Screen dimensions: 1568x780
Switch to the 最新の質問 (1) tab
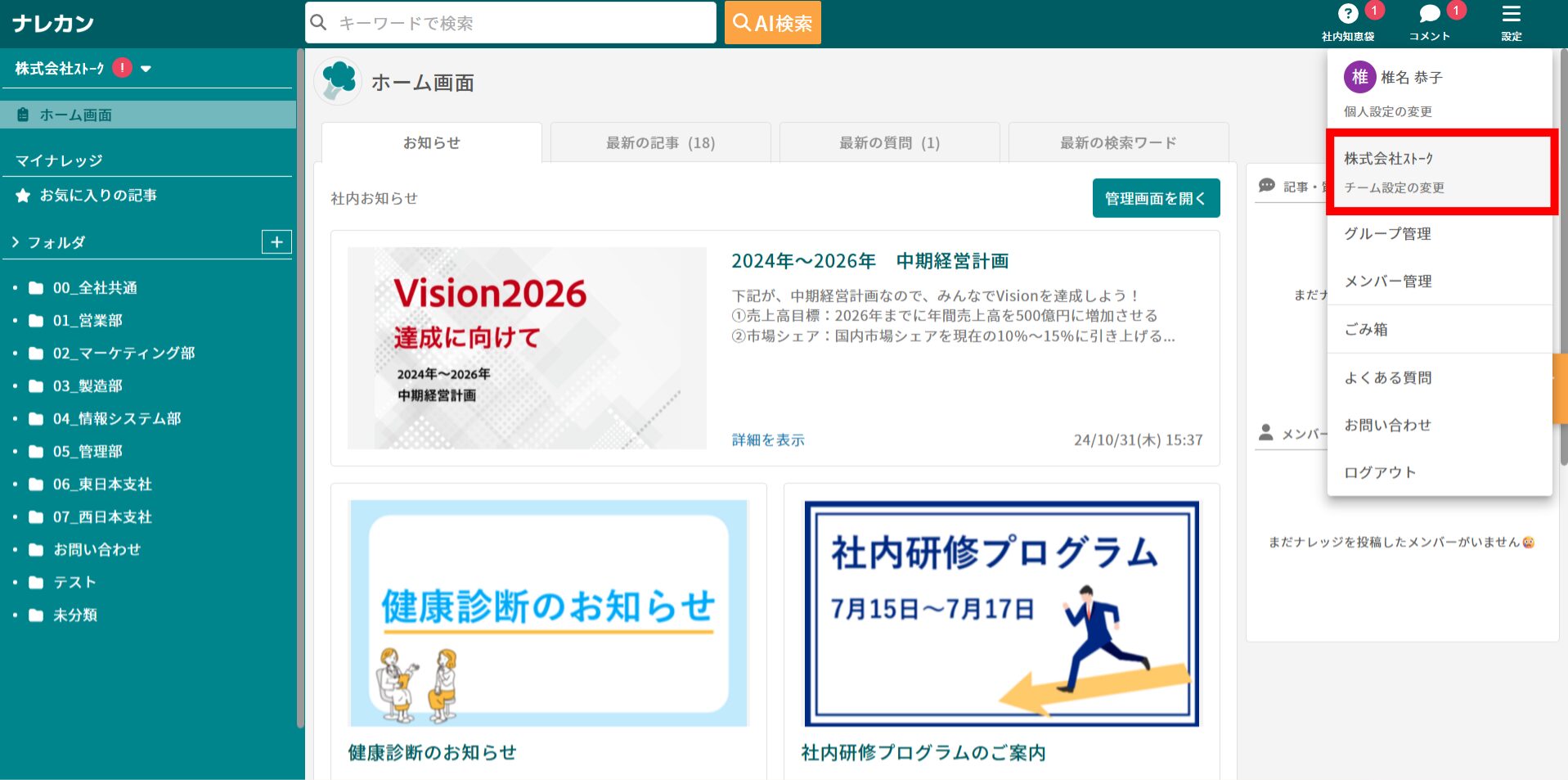(x=890, y=142)
